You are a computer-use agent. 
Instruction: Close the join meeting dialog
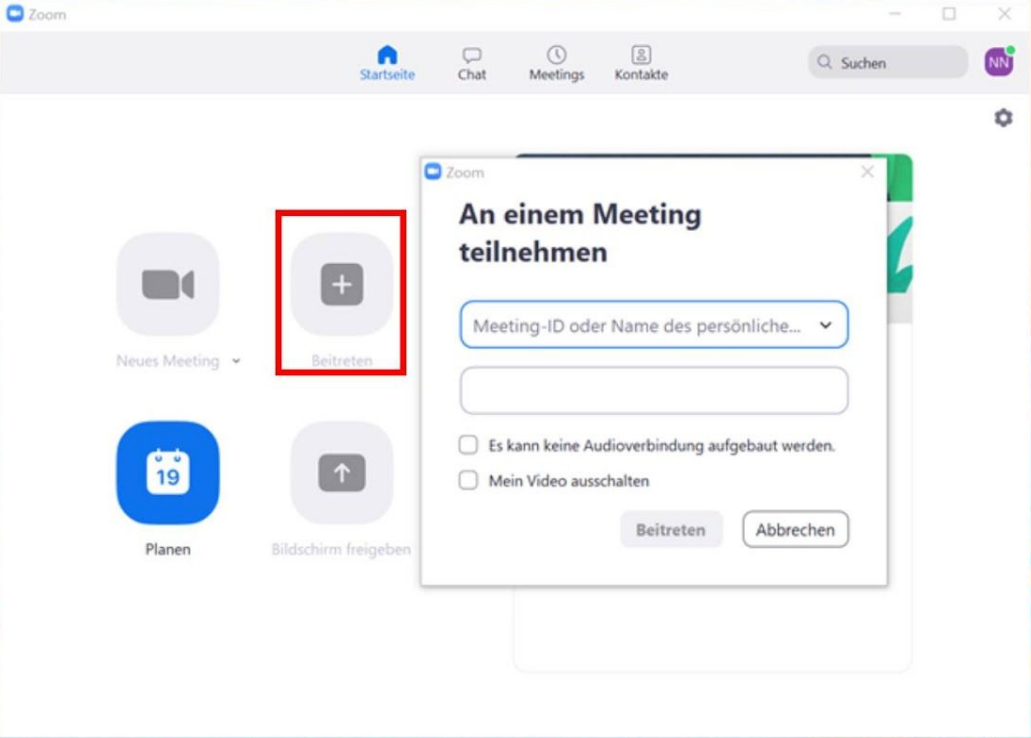867,172
